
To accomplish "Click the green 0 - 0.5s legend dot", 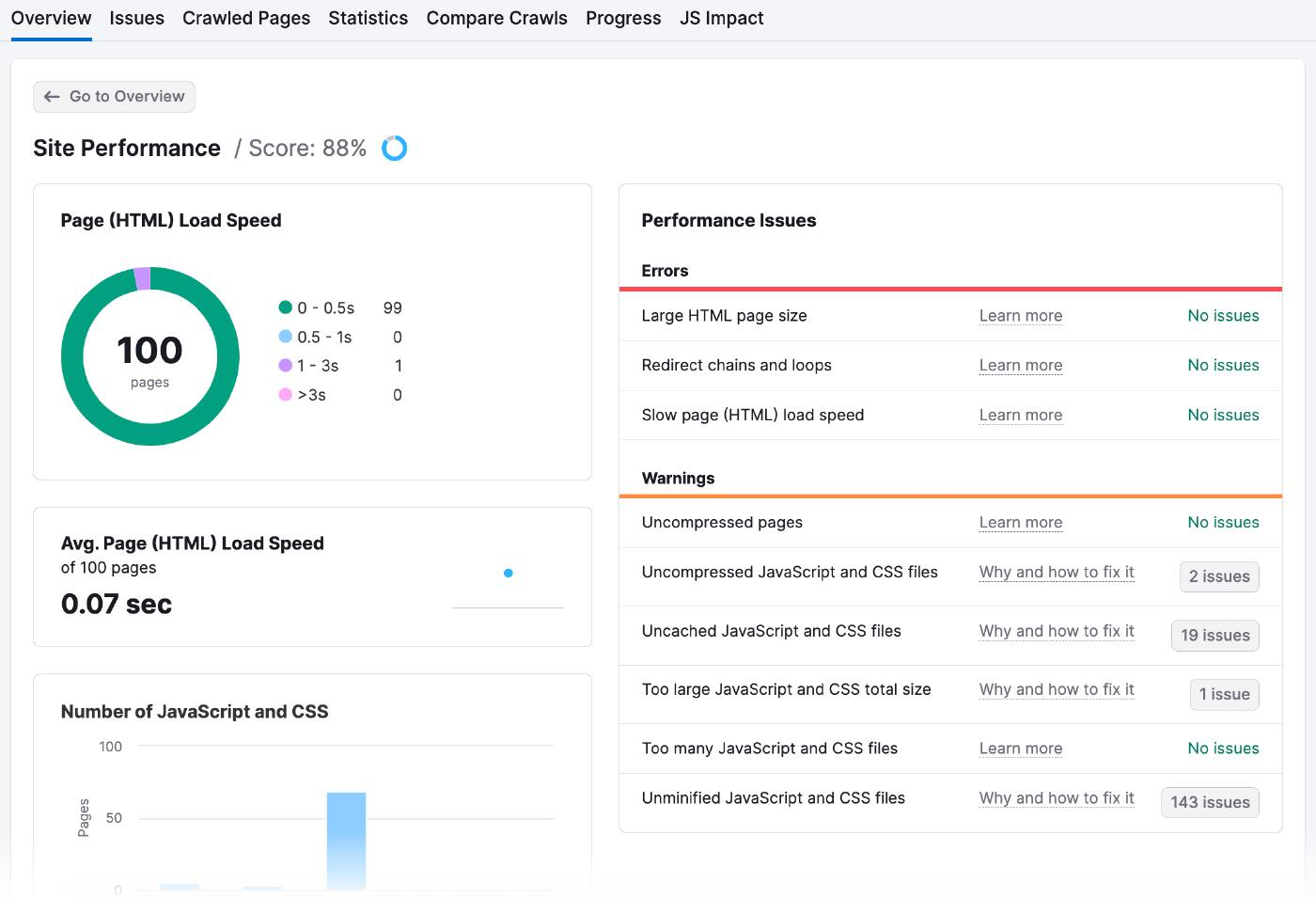I will 285,307.
